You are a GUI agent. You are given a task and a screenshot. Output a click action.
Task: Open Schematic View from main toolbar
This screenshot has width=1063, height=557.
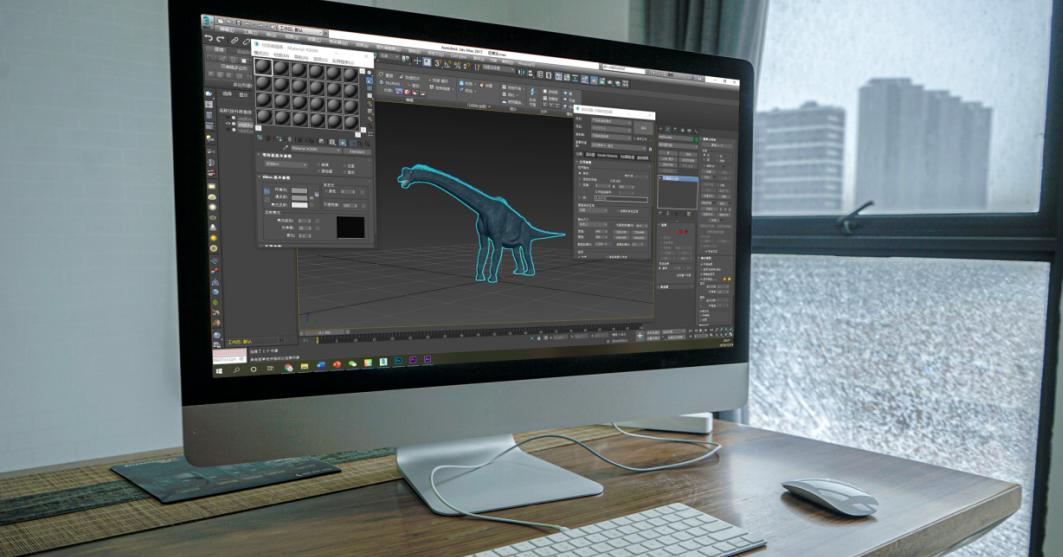pos(575,78)
